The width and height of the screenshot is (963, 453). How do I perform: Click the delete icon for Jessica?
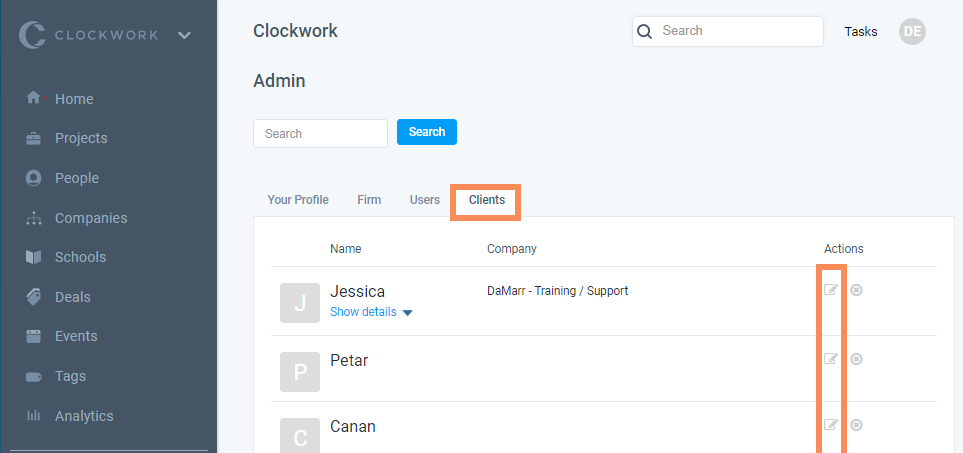[856, 290]
